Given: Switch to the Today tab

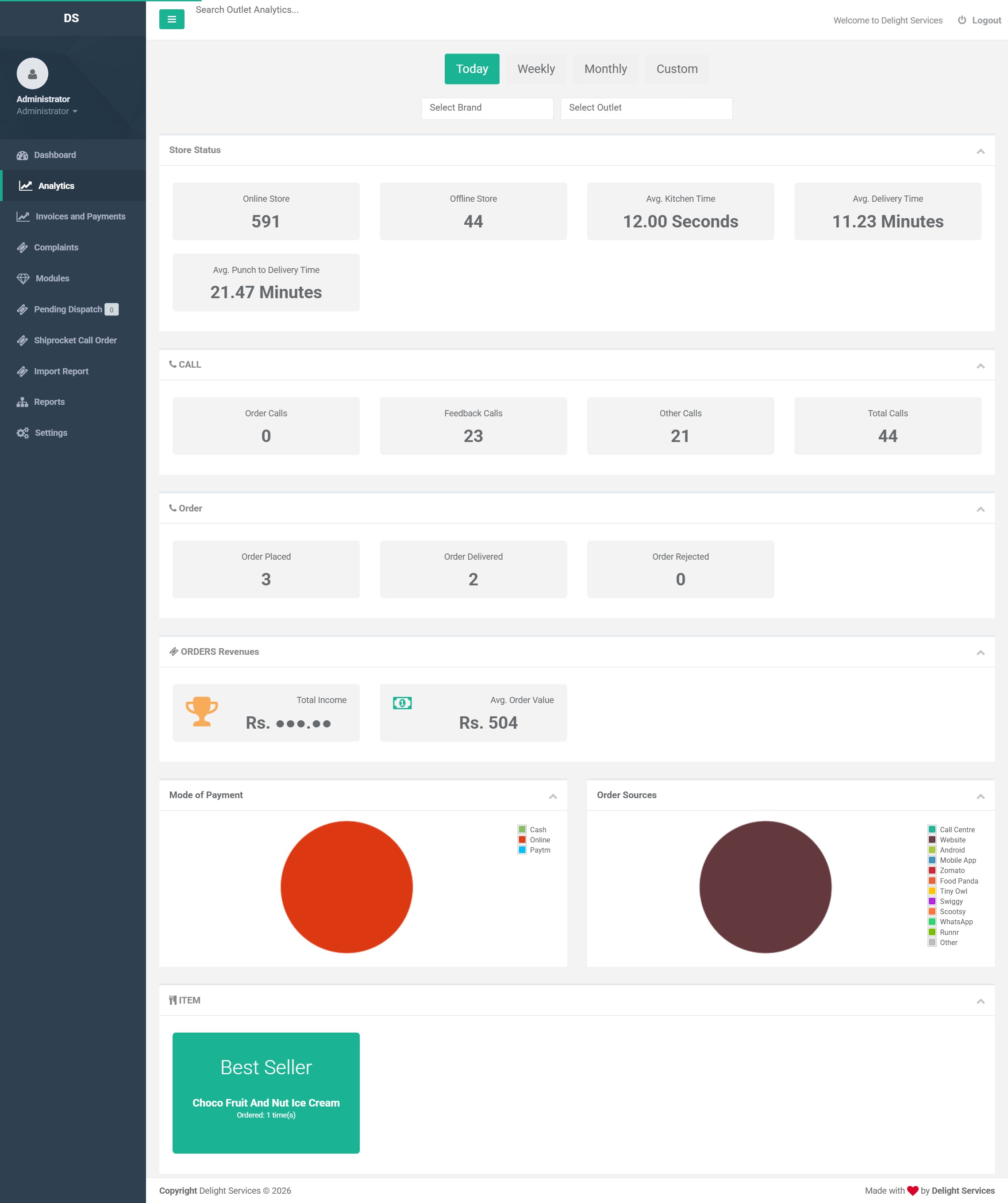Looking at the screenshot, I should (472, 69).
